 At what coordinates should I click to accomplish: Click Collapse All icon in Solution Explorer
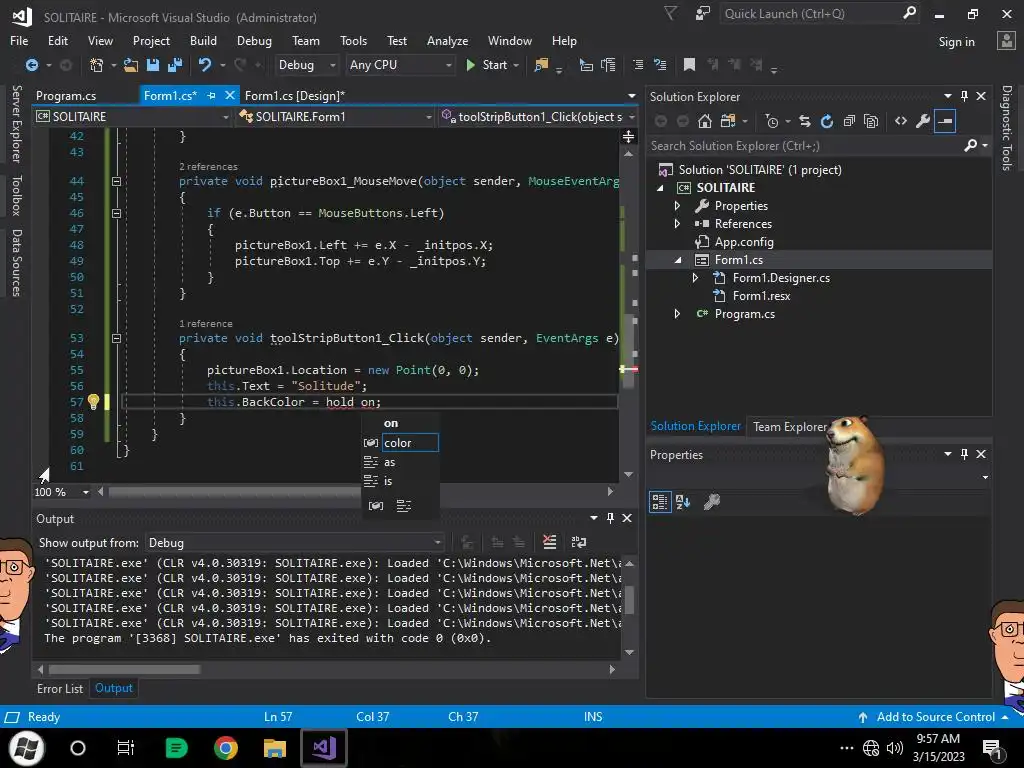(849, 121)
